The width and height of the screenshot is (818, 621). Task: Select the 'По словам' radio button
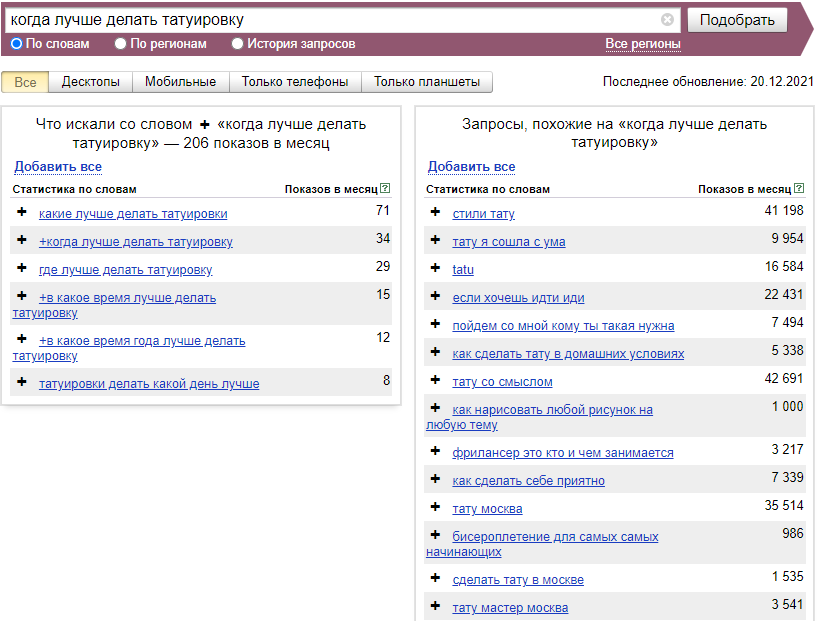tap(17, 44)
